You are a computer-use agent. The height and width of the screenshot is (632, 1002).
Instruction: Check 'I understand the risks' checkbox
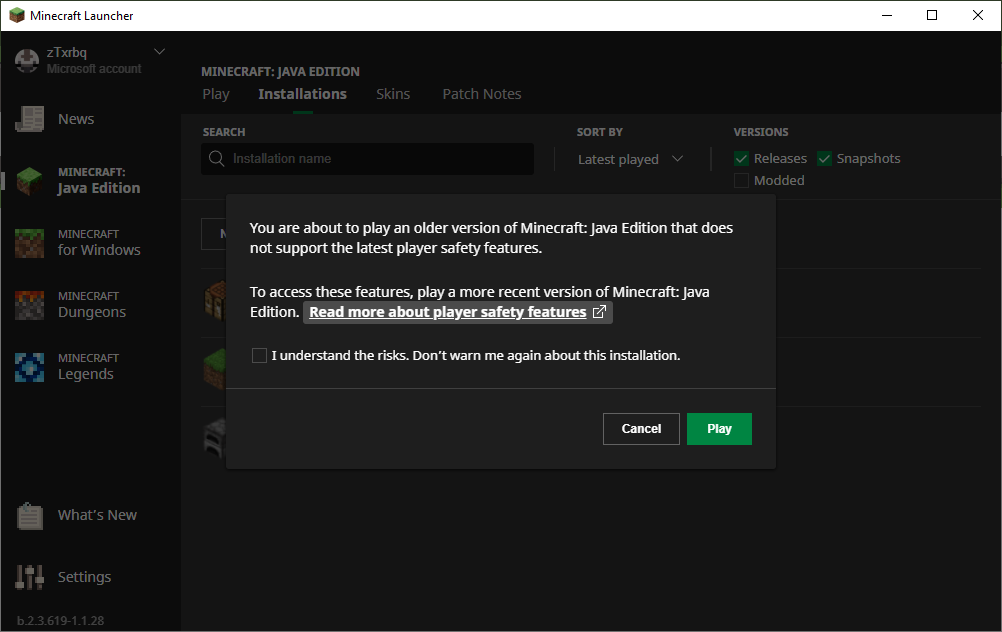pos(259,355)
